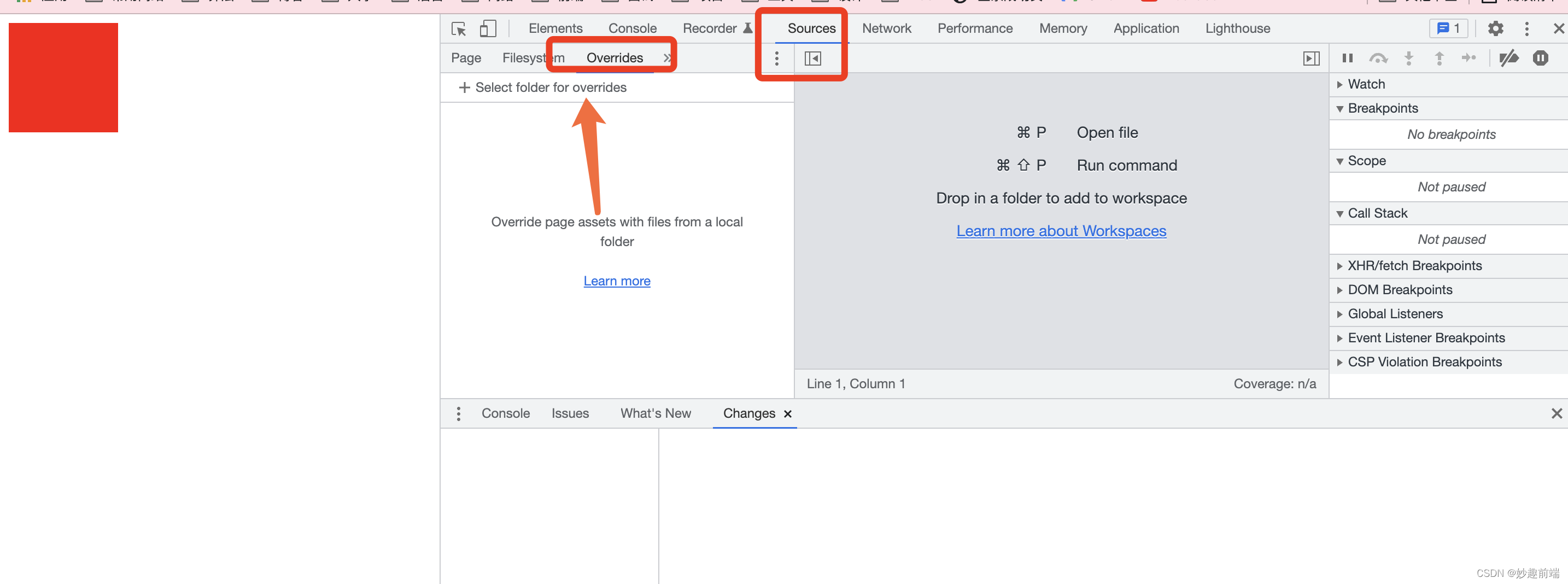
Task: Click 'Open file' shortcut hint
Action: click(1107, 133)
